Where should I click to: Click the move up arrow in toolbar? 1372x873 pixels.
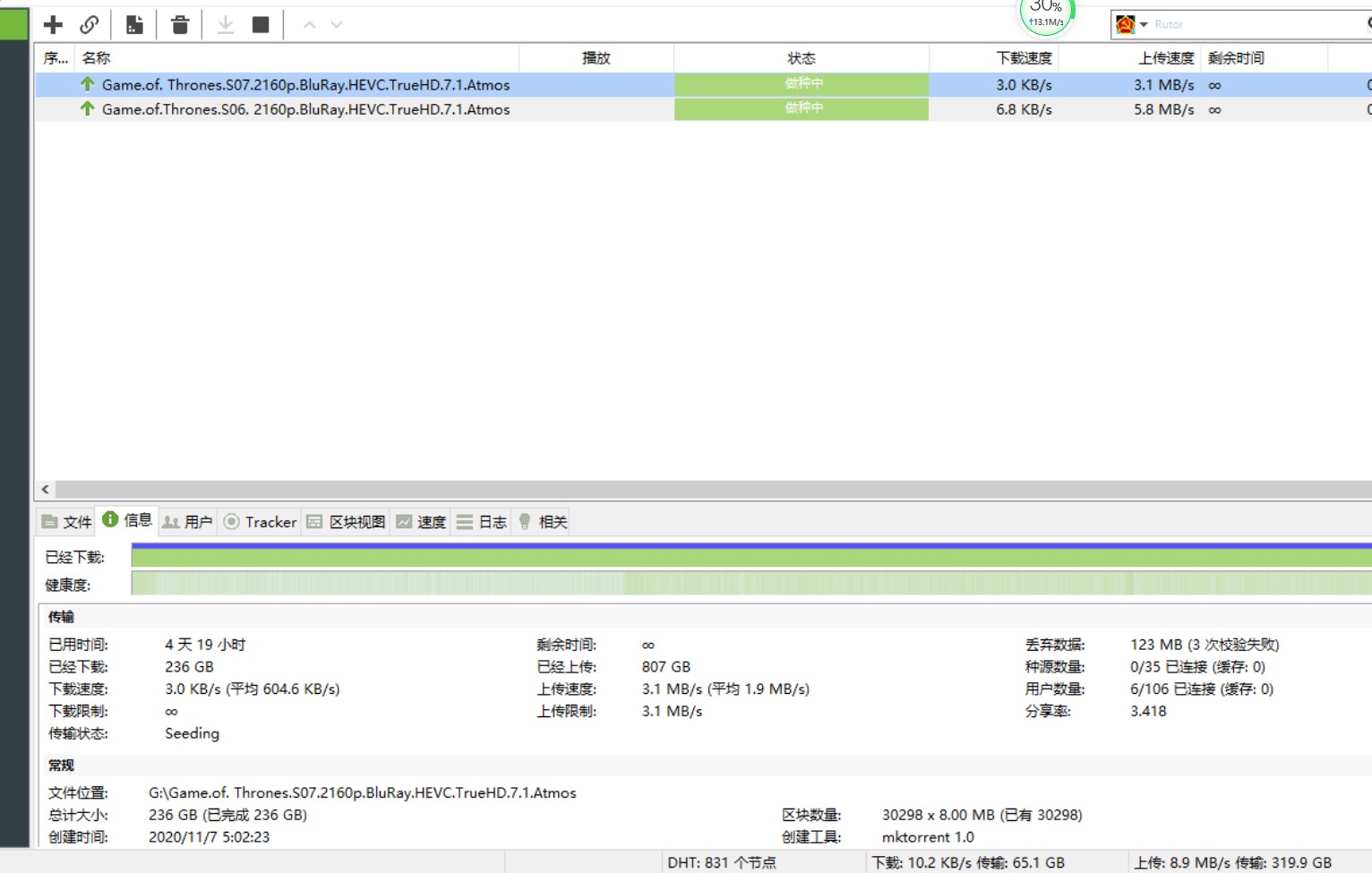309,24
